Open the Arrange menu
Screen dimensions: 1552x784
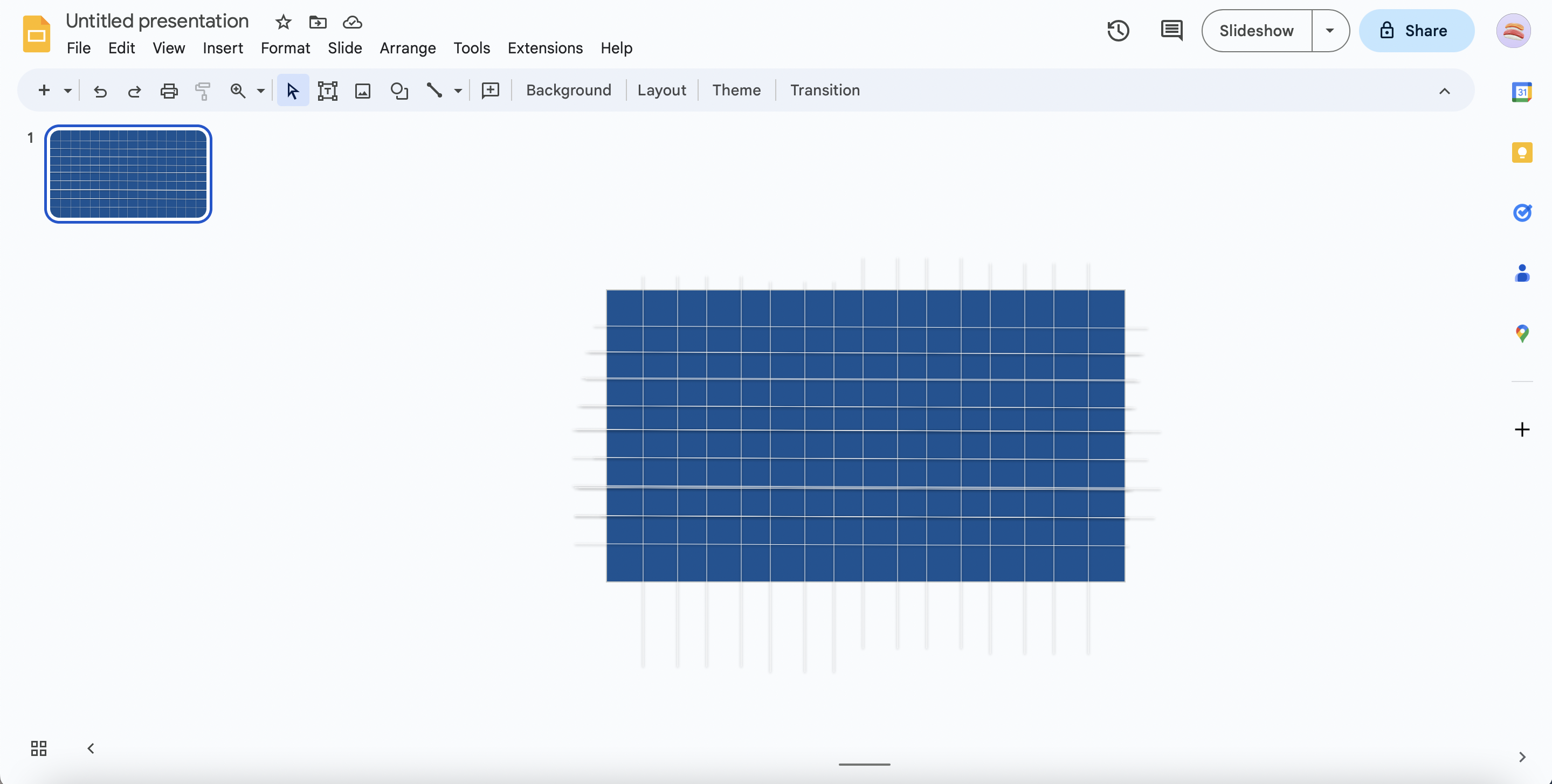[x=407, y=47]
